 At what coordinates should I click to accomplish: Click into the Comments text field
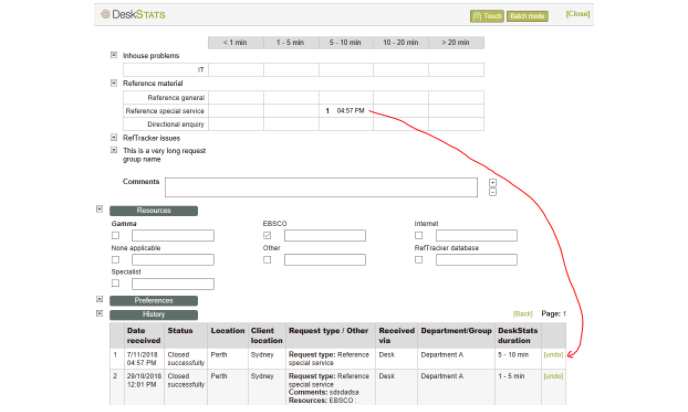[321, 187]
